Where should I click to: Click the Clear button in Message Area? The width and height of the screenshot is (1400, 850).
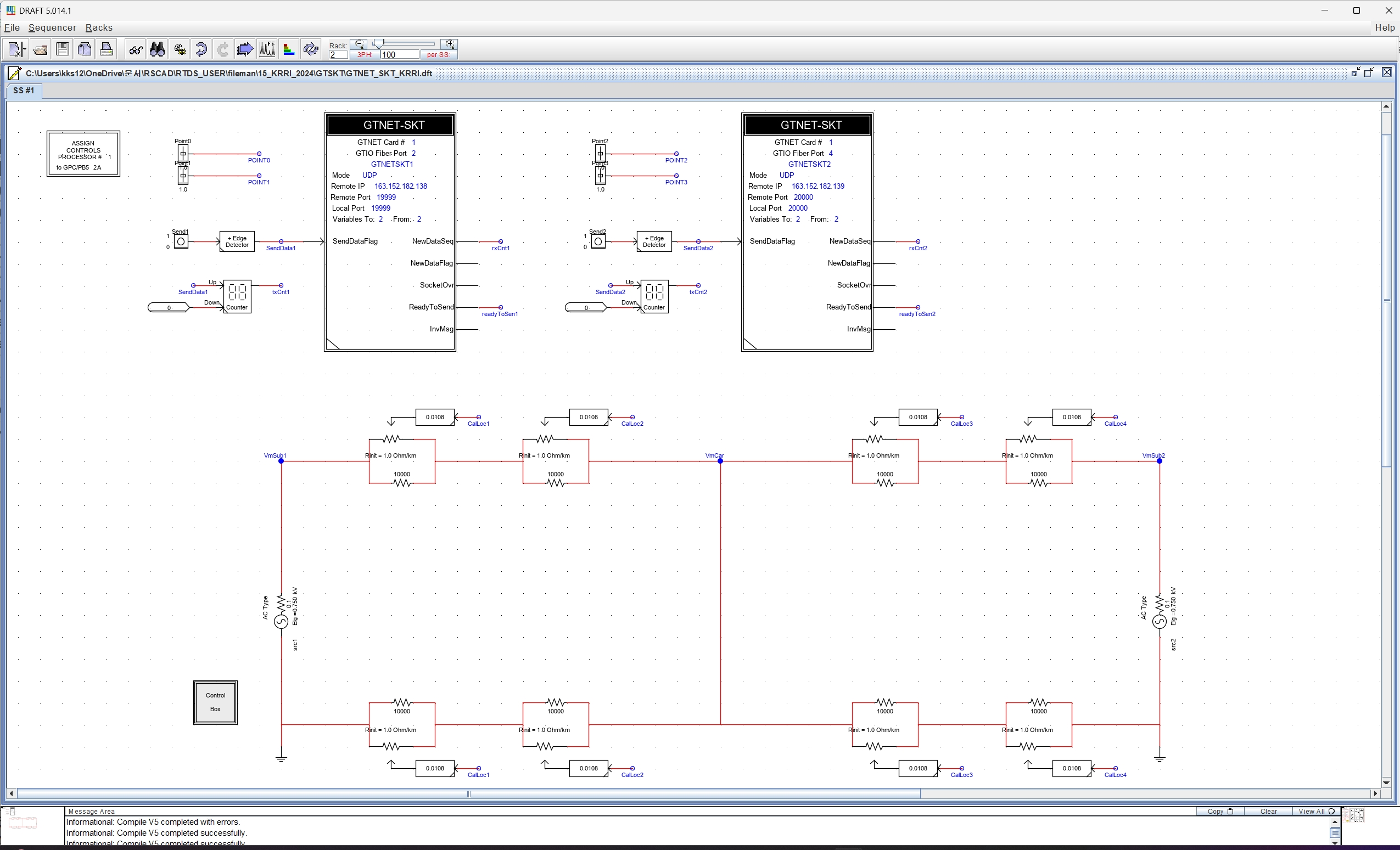pos(1268,811)
